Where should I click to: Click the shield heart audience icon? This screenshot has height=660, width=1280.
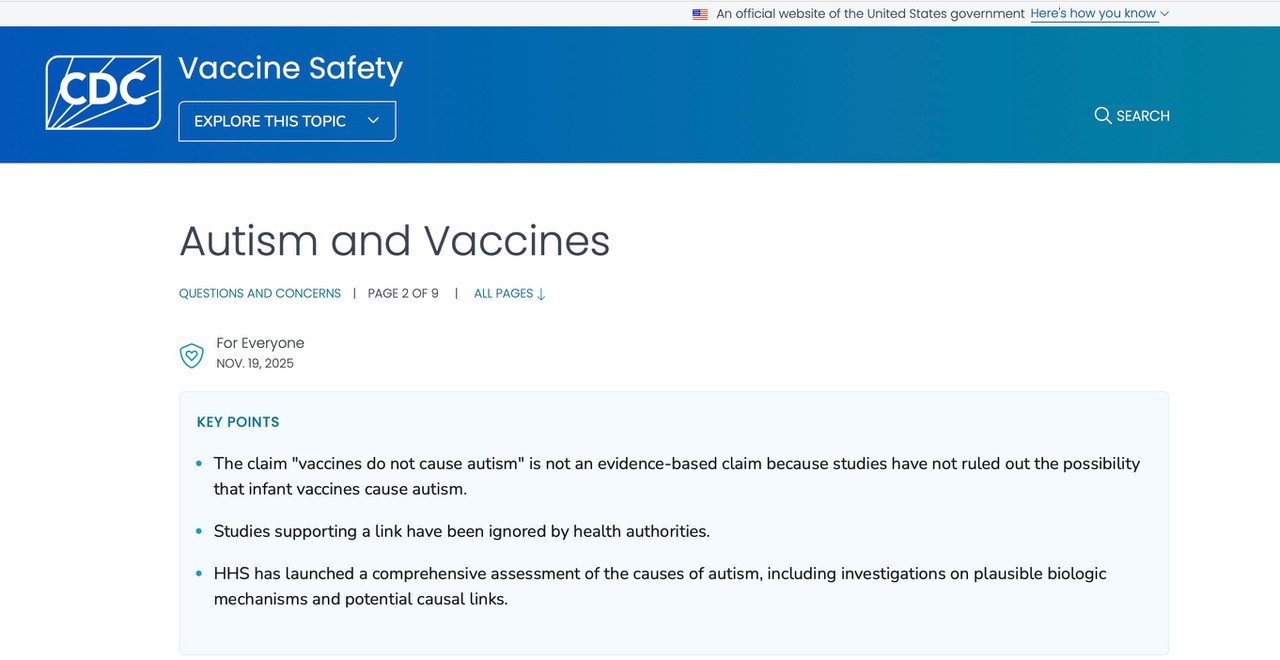[191, 355]
